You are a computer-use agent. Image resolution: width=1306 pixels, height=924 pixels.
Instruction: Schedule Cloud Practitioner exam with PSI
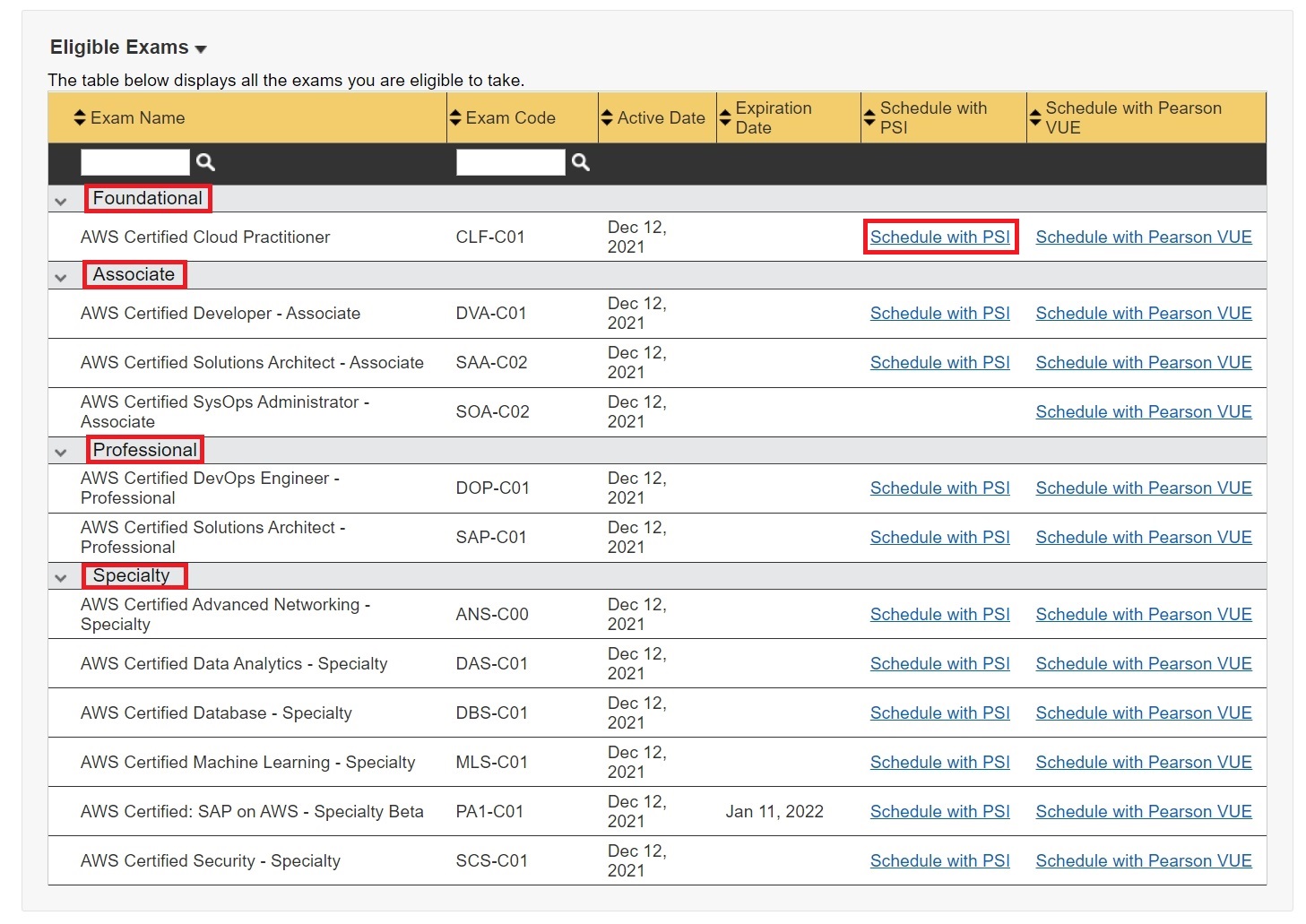[940, 237]
